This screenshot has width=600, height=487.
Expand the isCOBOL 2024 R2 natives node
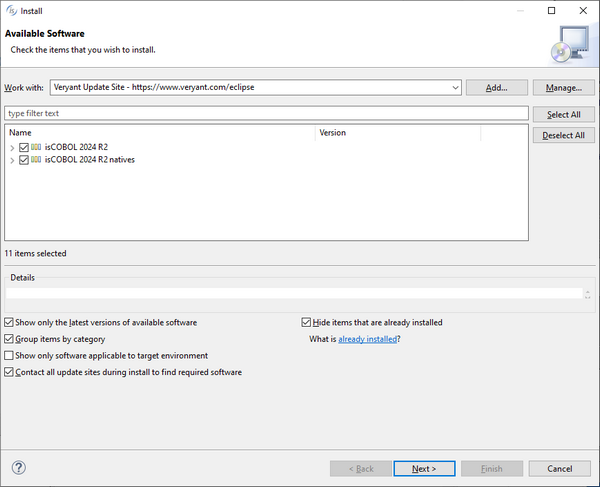coord(12,160)
